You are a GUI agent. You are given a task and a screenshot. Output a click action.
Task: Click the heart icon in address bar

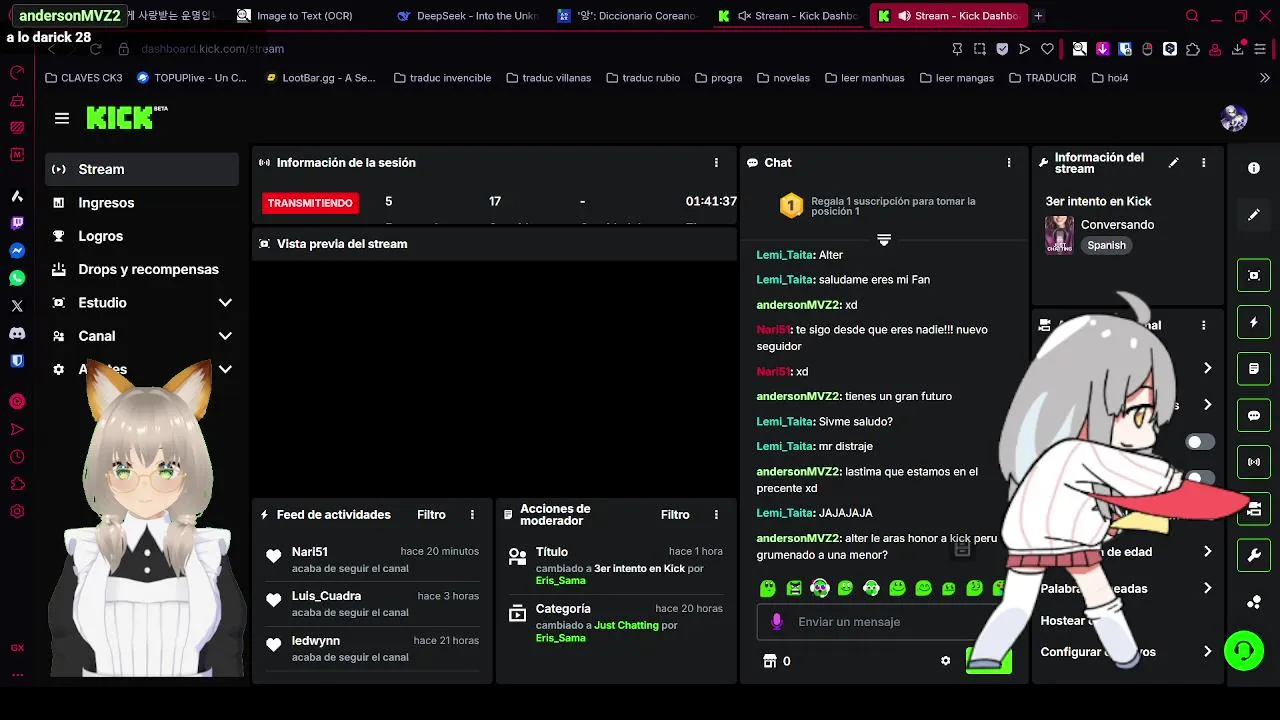click(x=1047, y=49)
